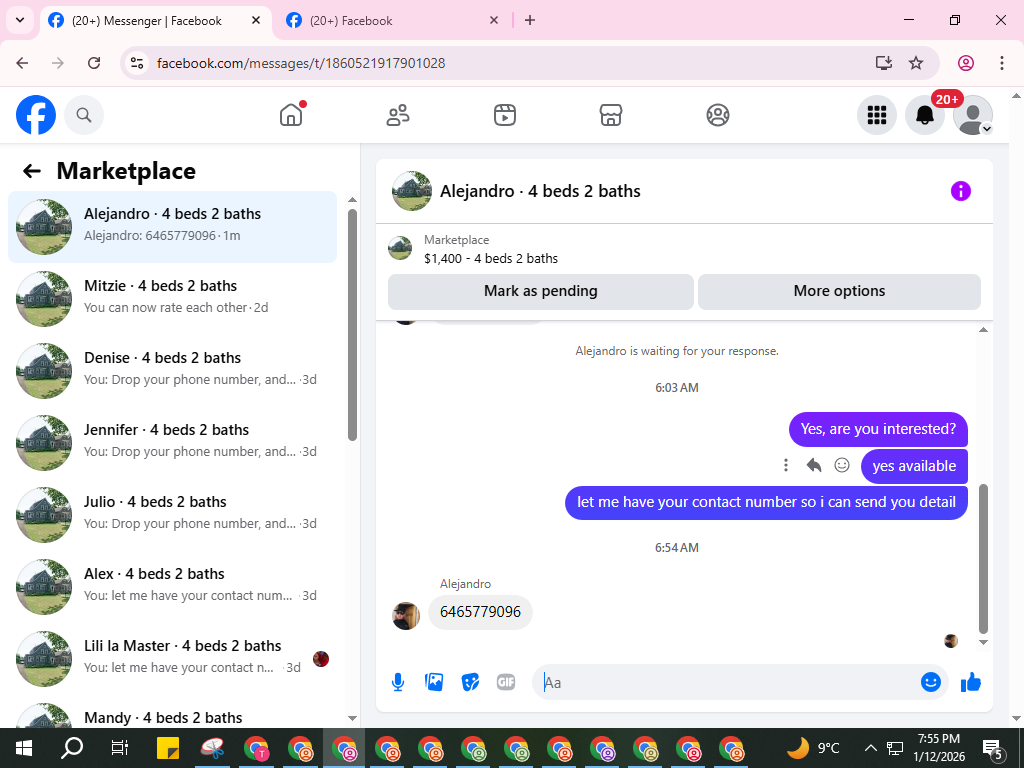1024x768 pixels.
Task: Click More options button
Action: (839, 291)
